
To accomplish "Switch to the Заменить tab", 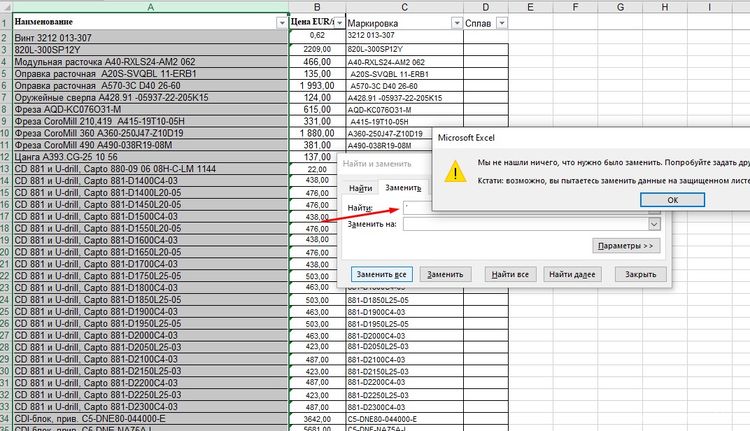I will [403, 188].
